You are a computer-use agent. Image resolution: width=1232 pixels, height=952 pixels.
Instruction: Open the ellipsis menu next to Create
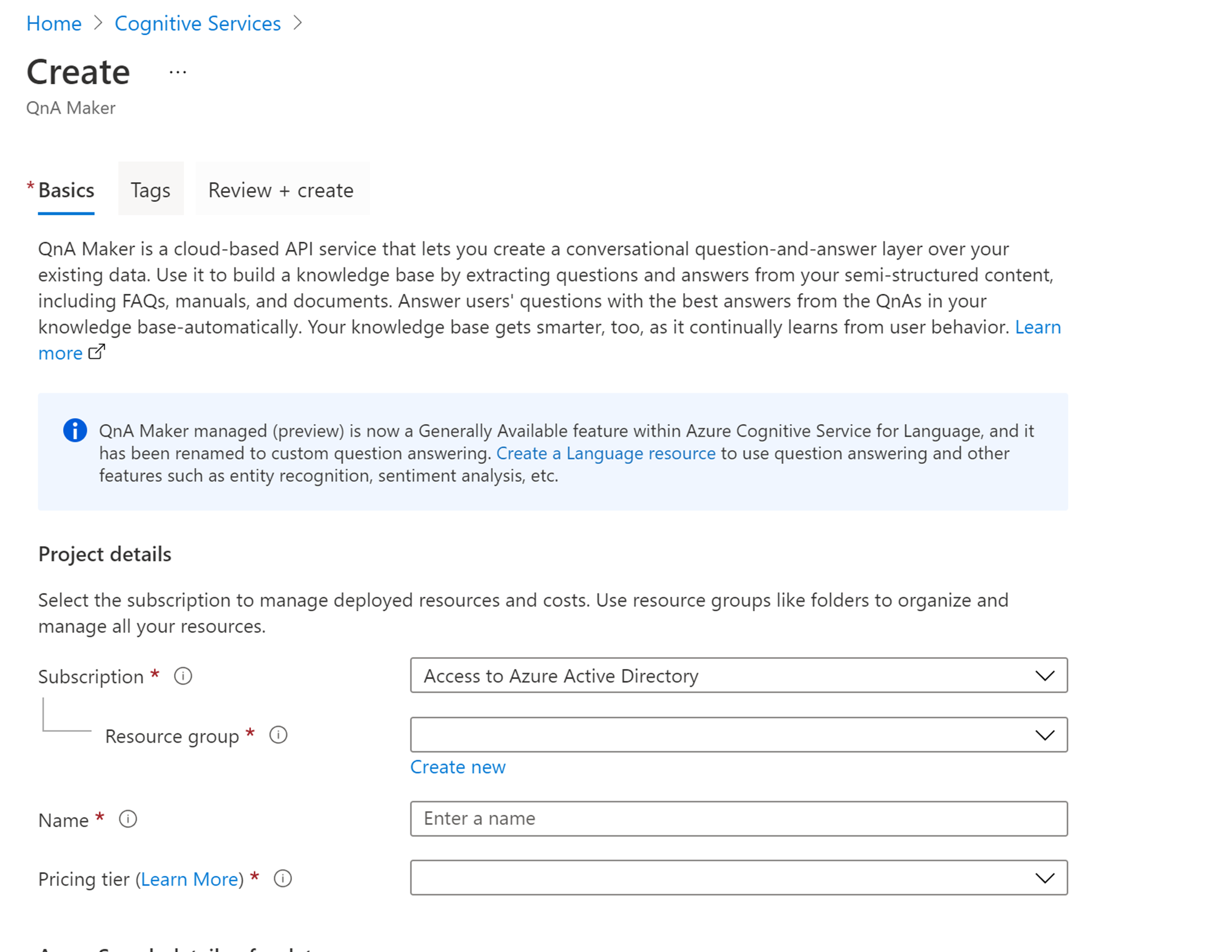[x=178, y=72]
